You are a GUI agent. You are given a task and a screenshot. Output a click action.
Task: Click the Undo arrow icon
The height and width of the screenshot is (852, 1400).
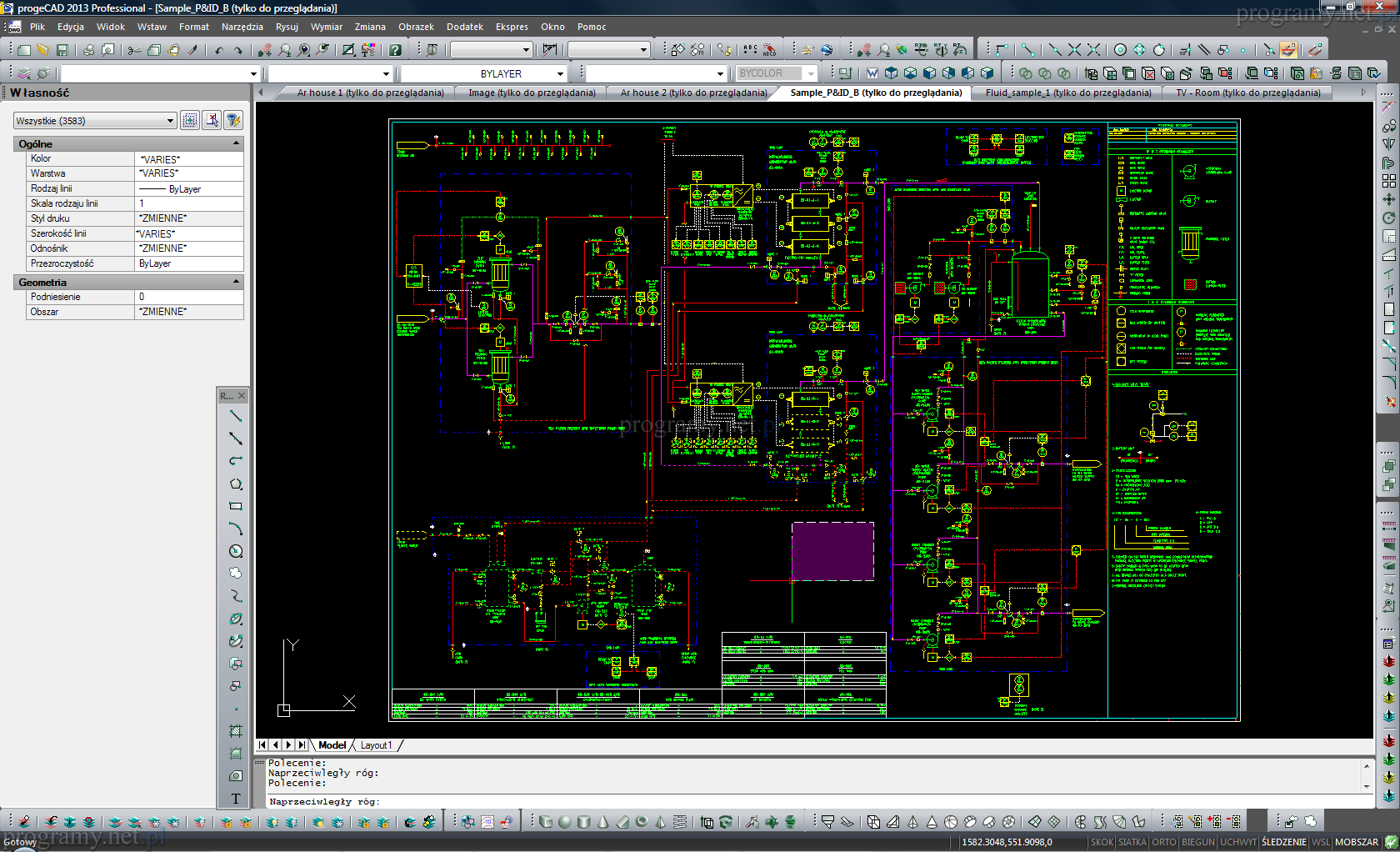219,50
